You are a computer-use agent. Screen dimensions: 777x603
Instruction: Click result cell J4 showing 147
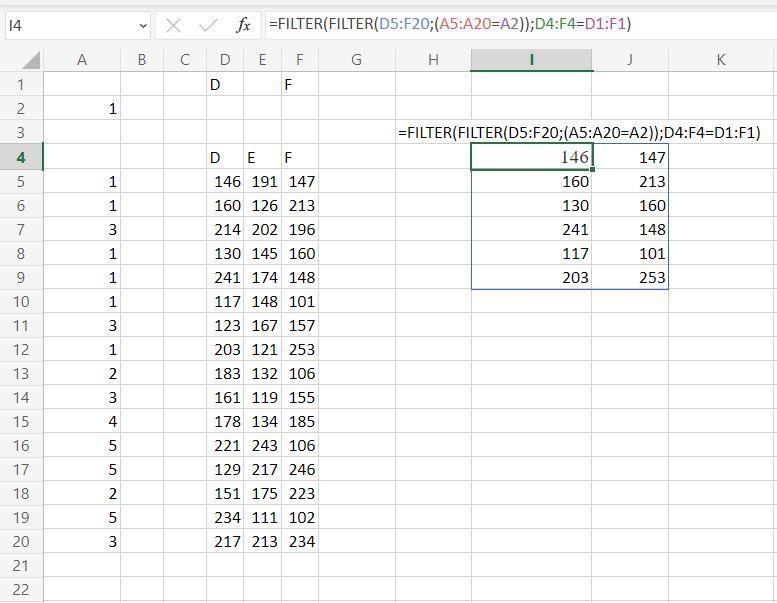point(630,157)
